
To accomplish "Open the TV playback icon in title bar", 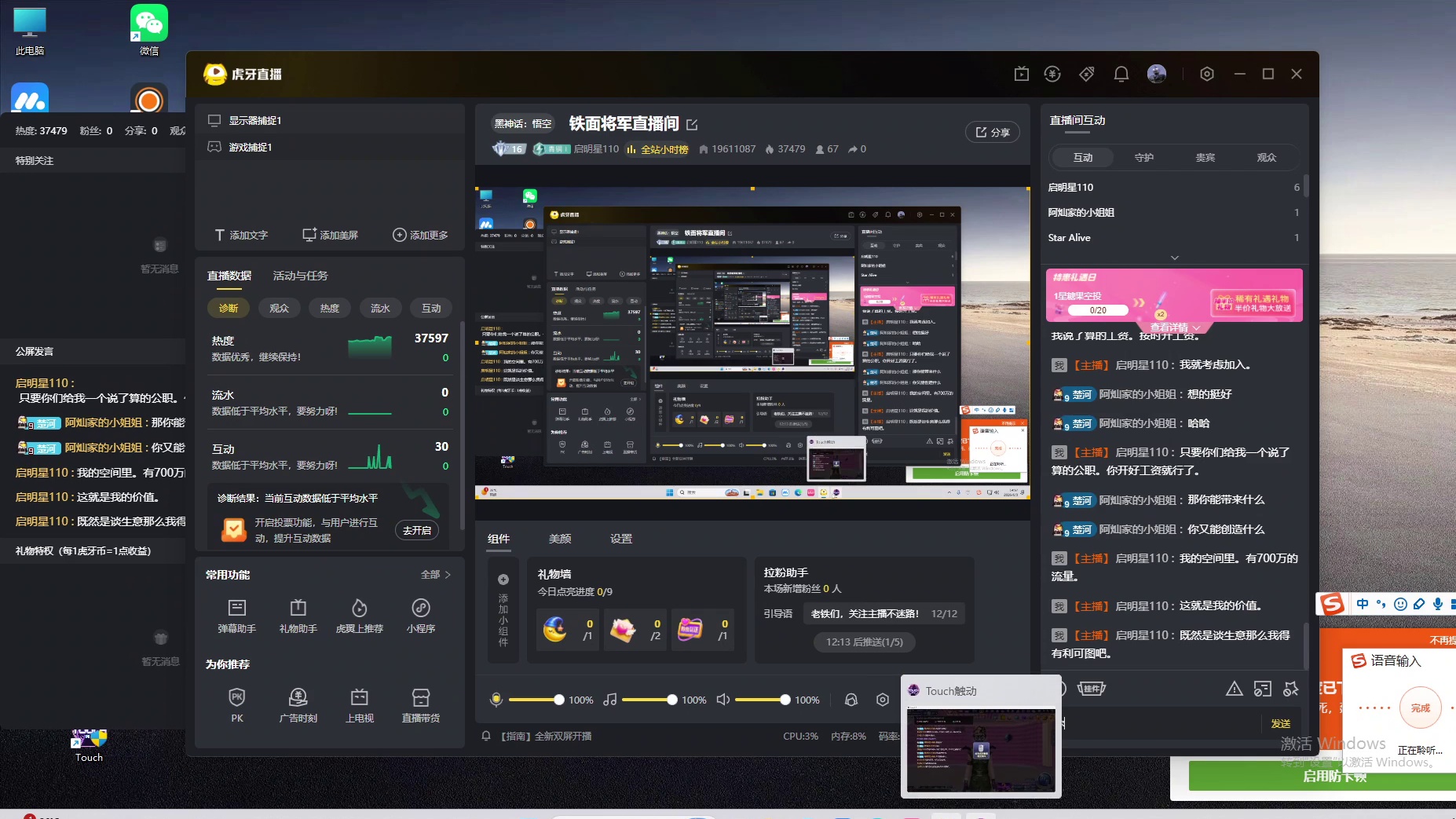I will pyautogui.click(x=1022, y=74).
